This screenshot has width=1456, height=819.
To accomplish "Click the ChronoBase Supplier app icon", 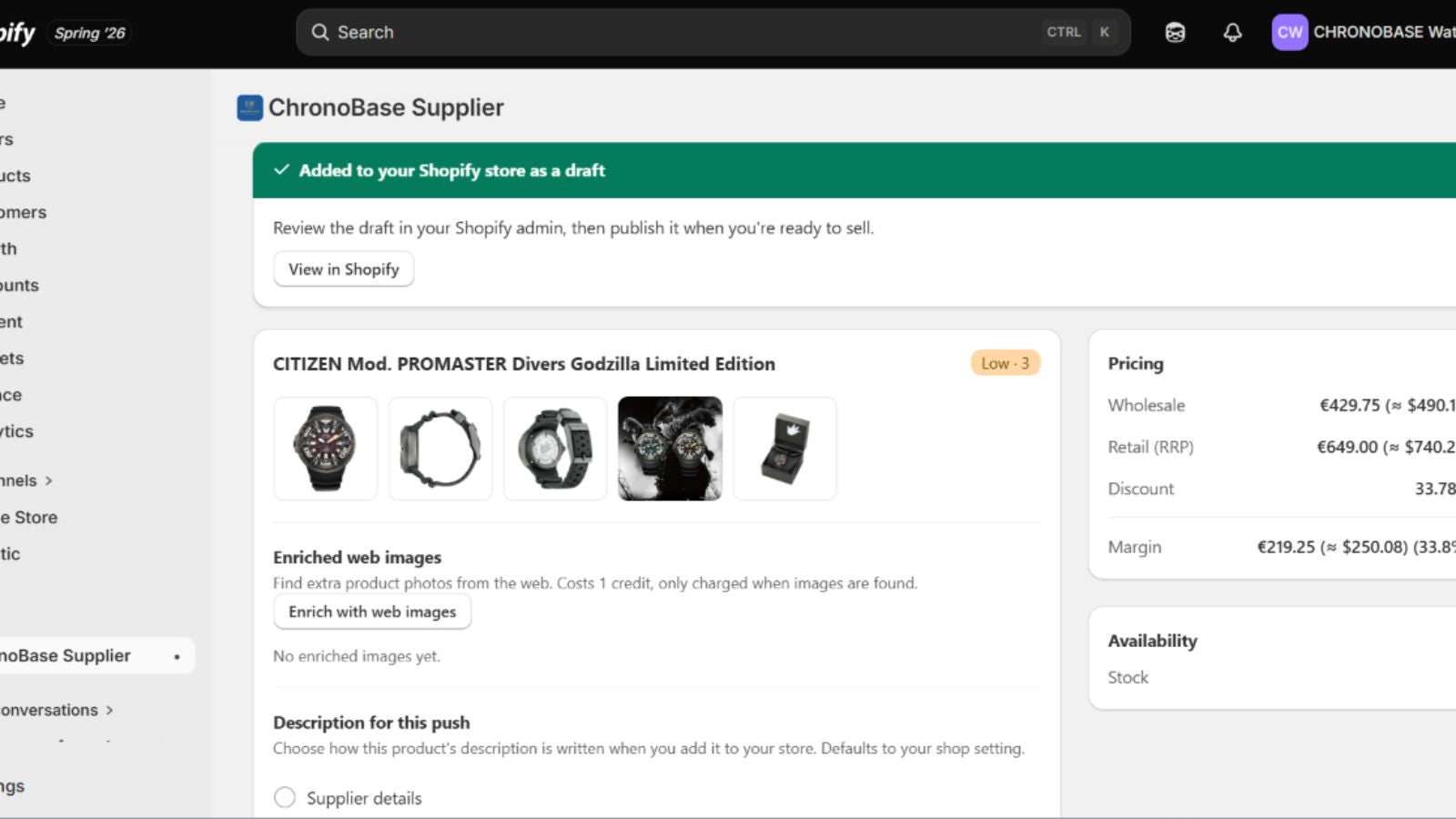I will click(249, 108).
